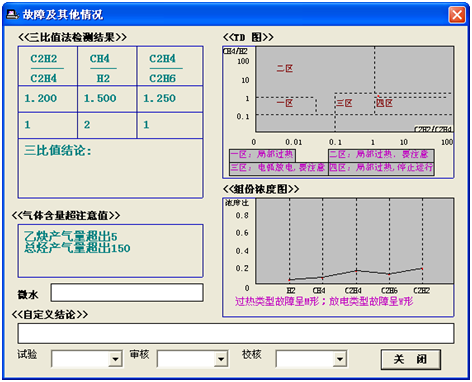
Task: Select the 乙炔产气量超出5 line
Action: click(x=70, y=236)
